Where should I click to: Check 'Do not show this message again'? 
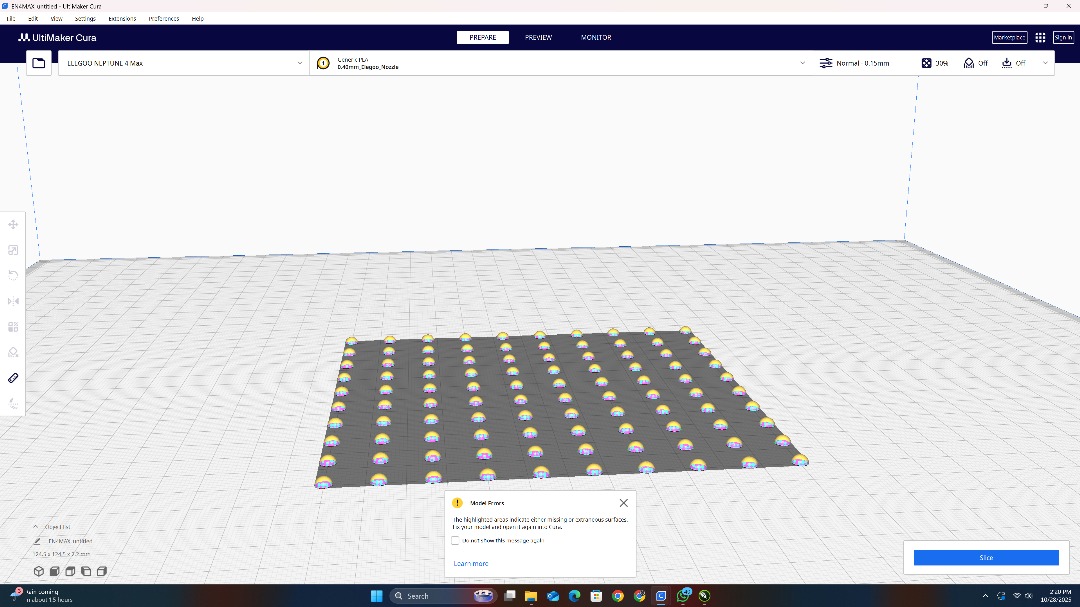pyautogui.click(x=456, y=541)
